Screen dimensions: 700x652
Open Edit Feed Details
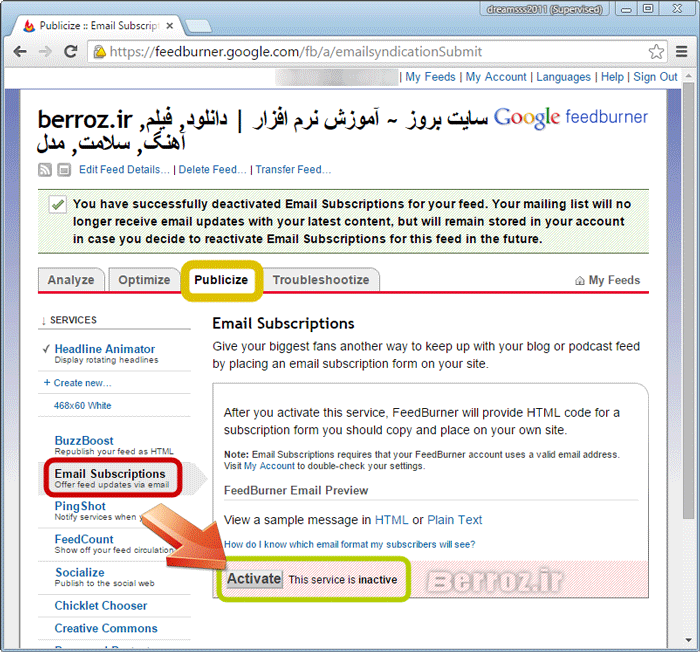click(x=124, y=170)
